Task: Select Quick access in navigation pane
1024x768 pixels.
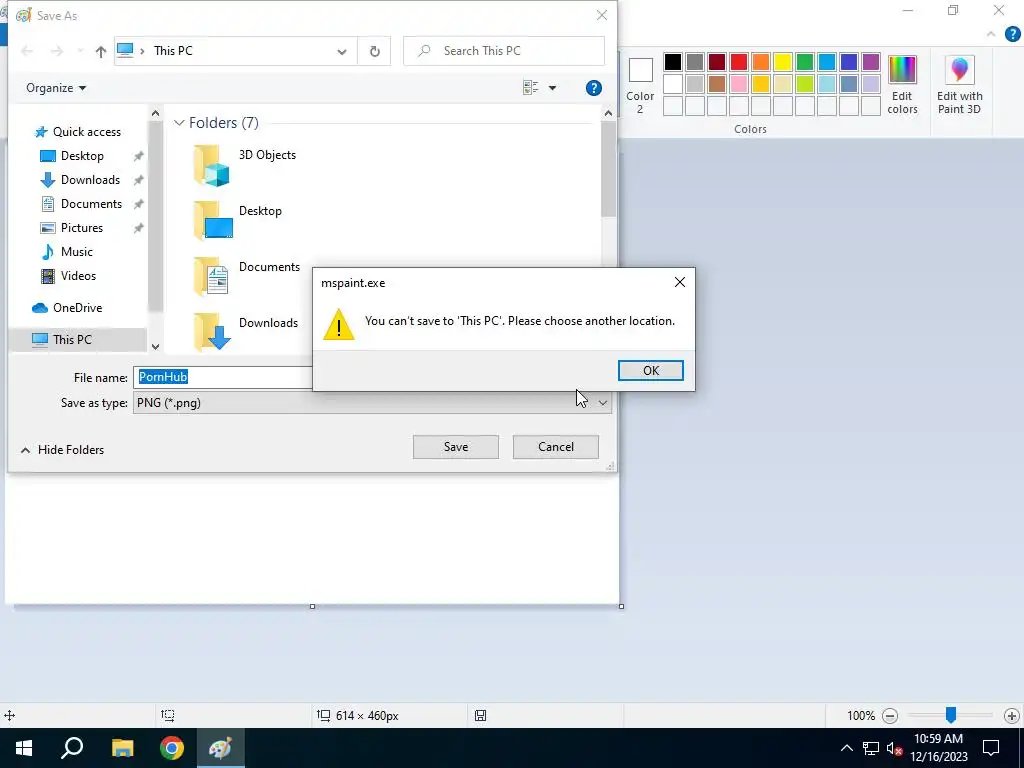Action: pos(78,132)
